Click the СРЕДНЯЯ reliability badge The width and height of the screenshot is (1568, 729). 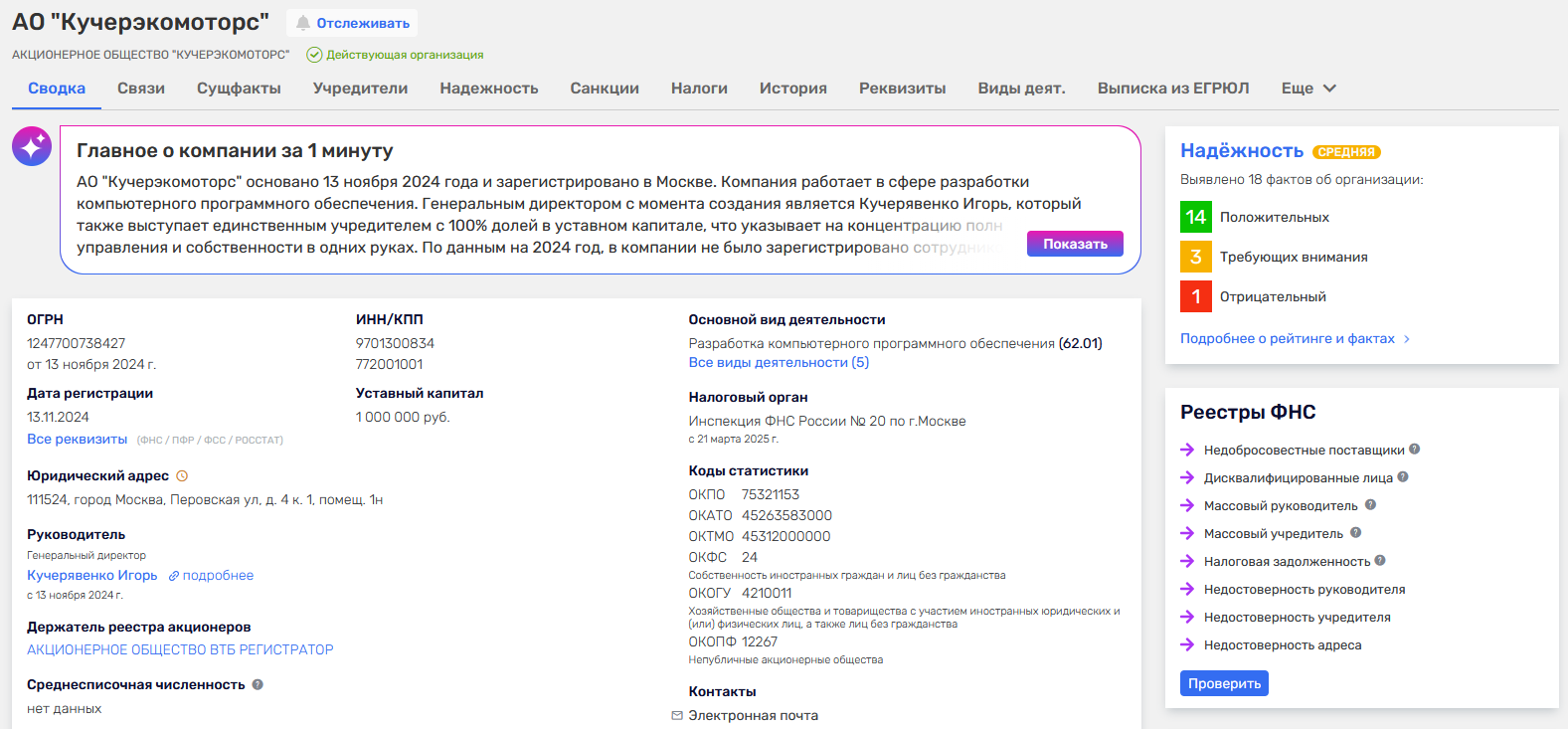tap(1346, 152)
